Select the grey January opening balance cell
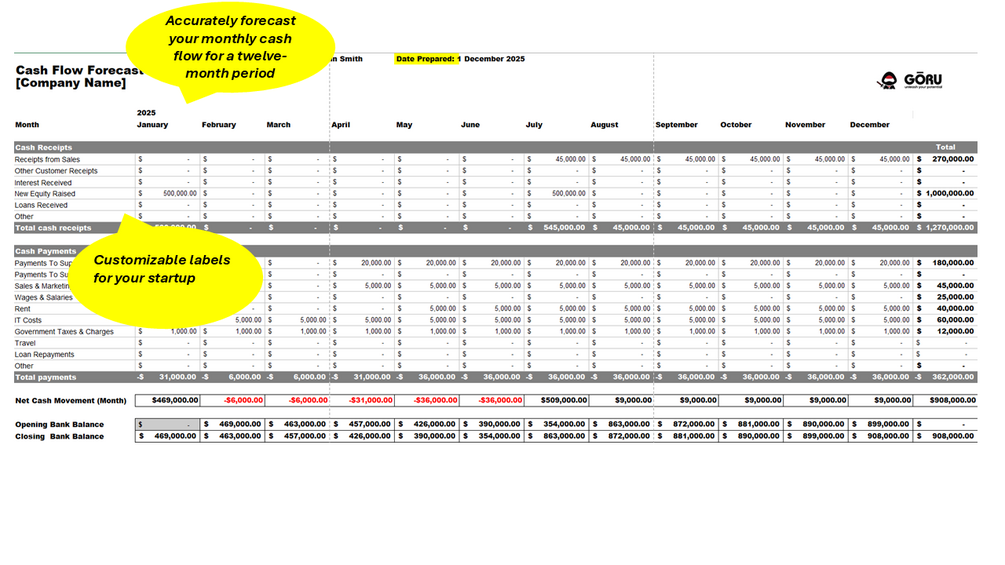The width and height of the screenshot is (1005, 565). pos(168,424)
